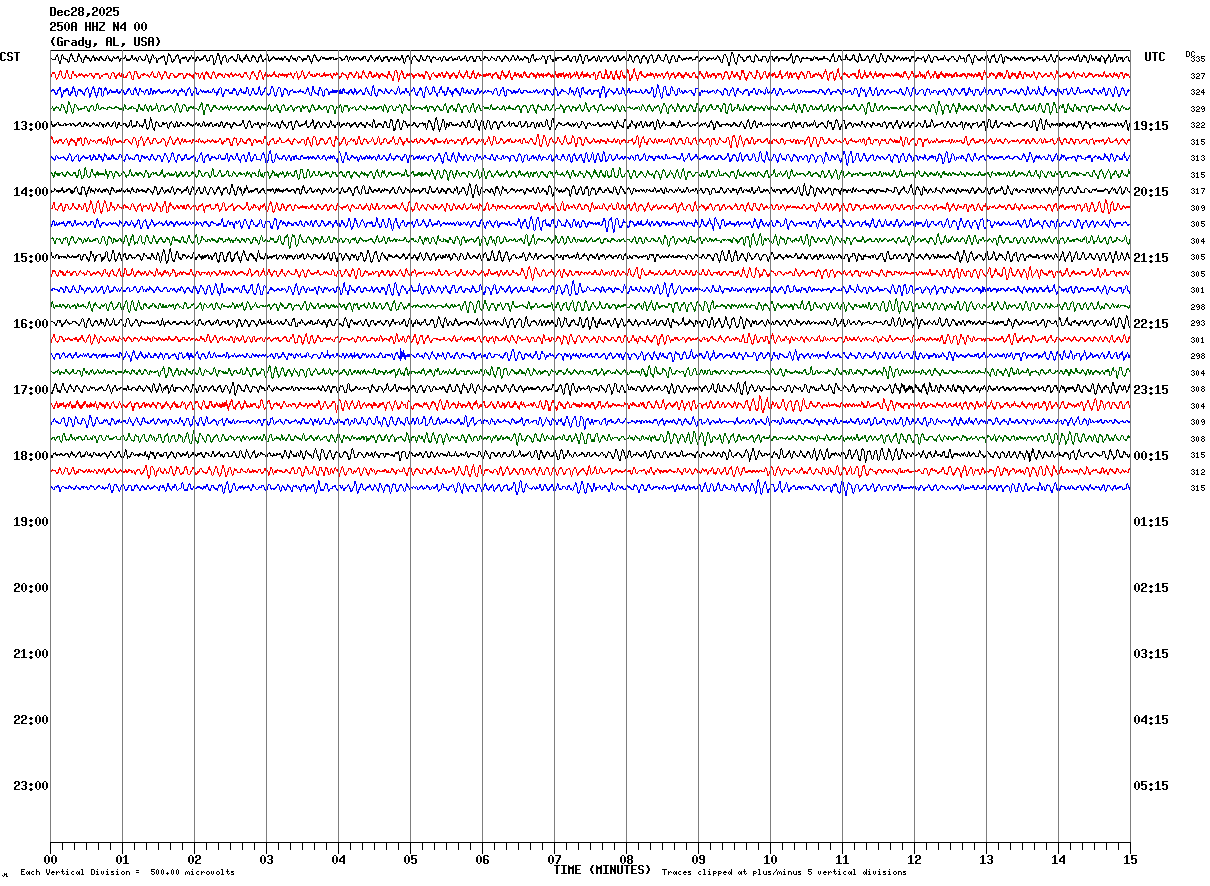
Task: Click the DC offset value 293
Action: (x=1198, y=323)
